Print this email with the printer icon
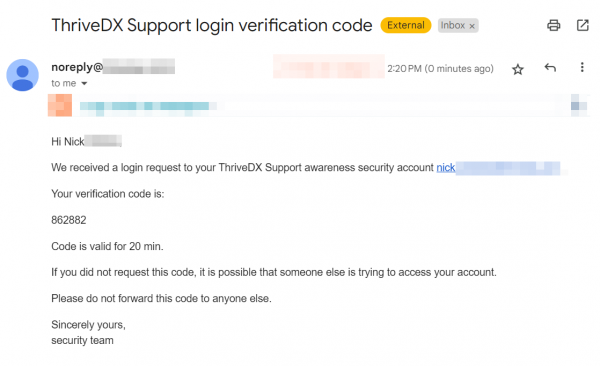This screenshot has width=600, height=366. 553,25
